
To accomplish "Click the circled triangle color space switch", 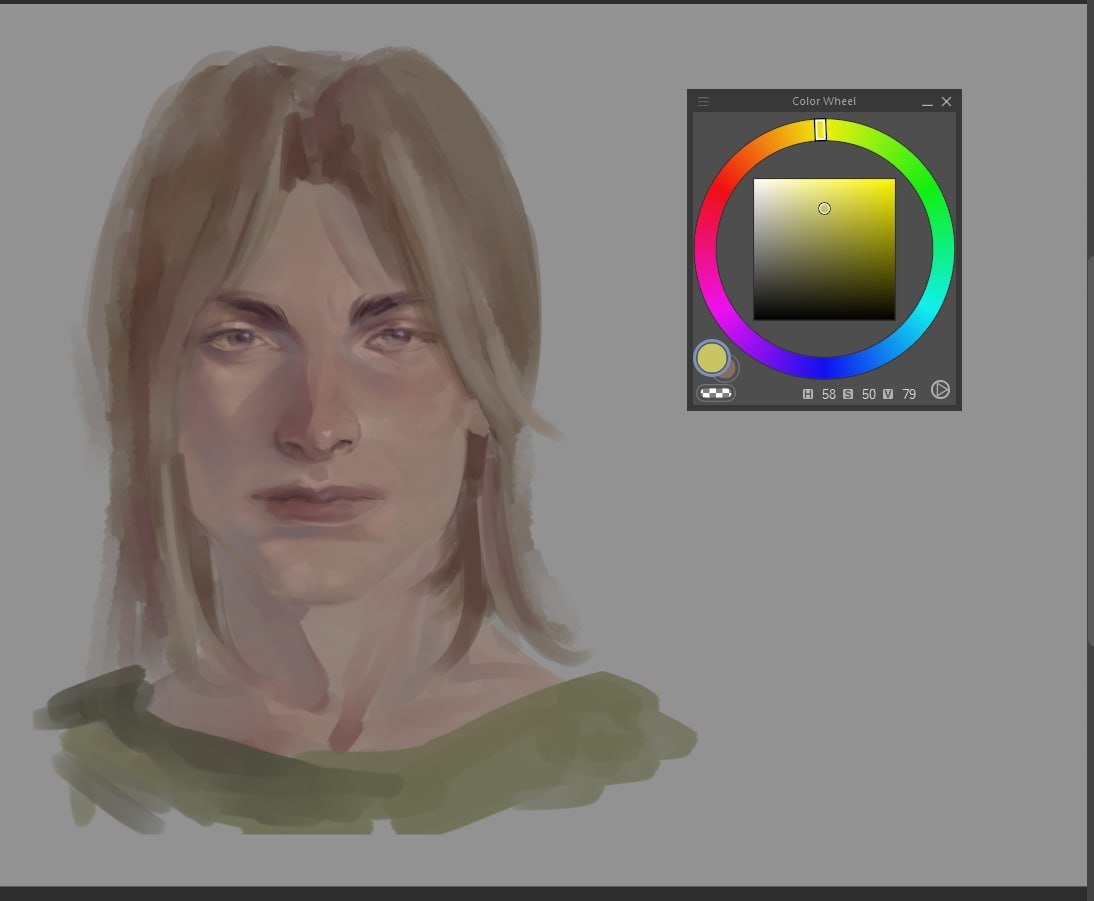I will coord(940,390).
